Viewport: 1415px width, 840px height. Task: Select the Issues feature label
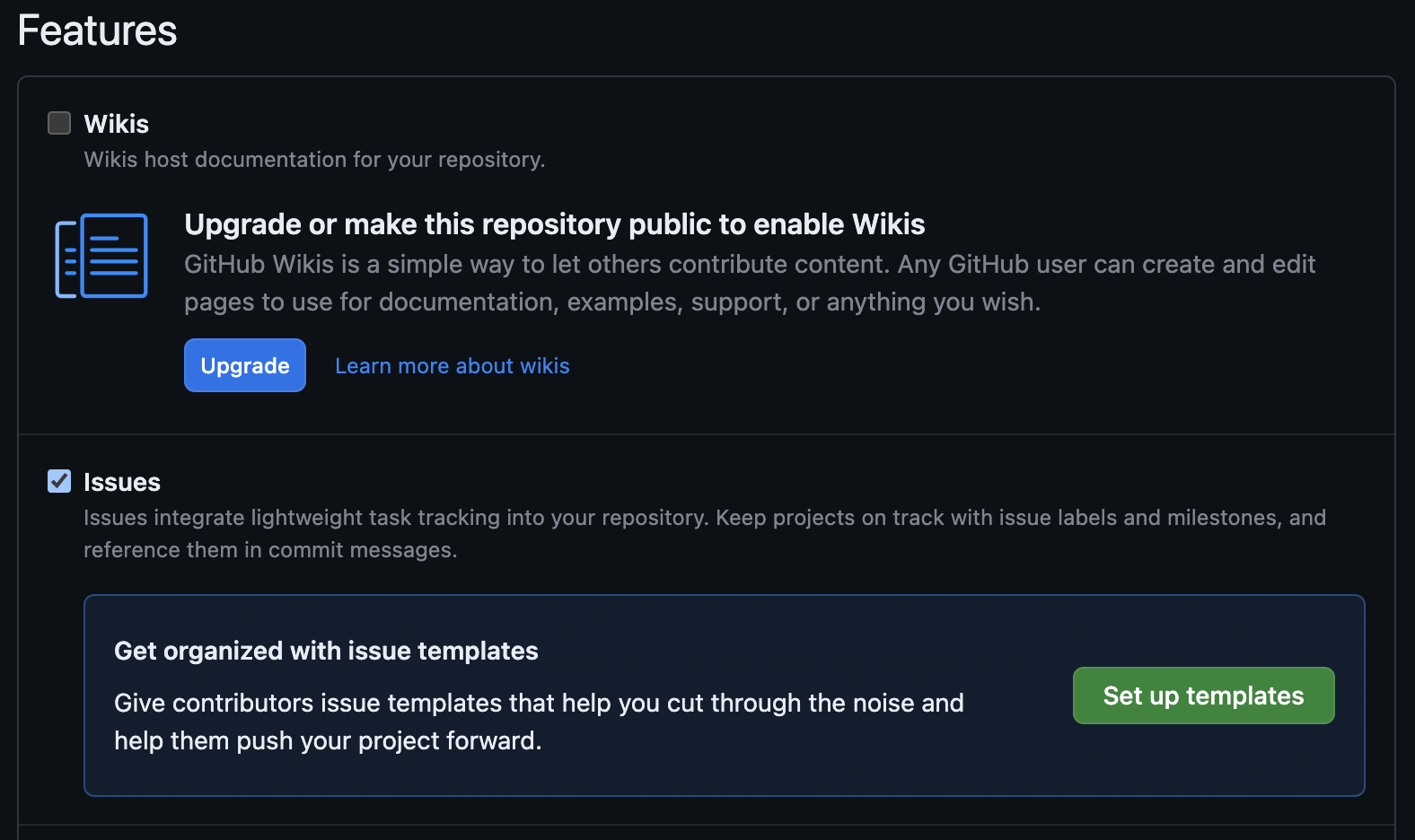[121, 482]
